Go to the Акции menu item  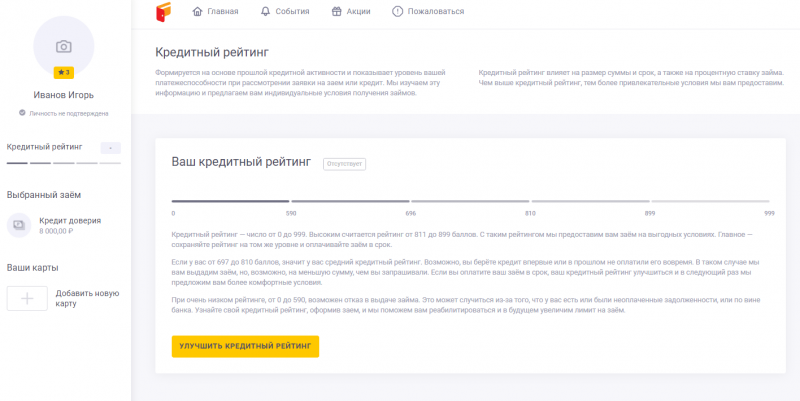click(x=359, y=12)
